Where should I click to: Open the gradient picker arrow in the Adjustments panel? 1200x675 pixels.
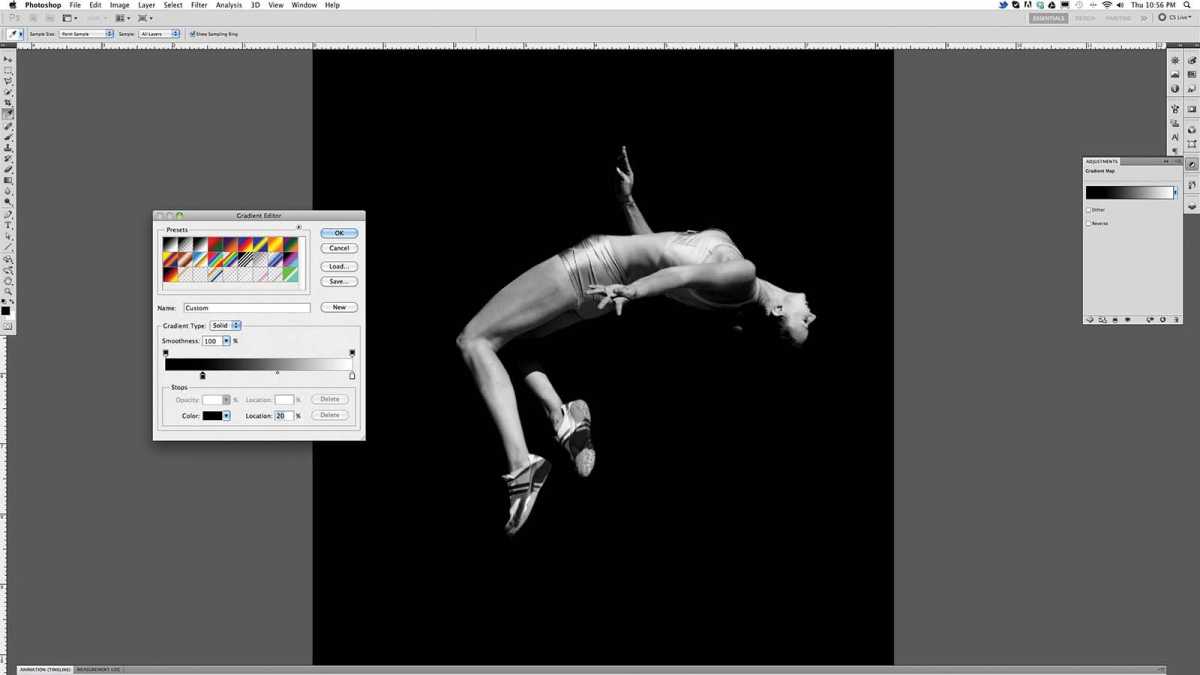click(x=1175, y=192)
